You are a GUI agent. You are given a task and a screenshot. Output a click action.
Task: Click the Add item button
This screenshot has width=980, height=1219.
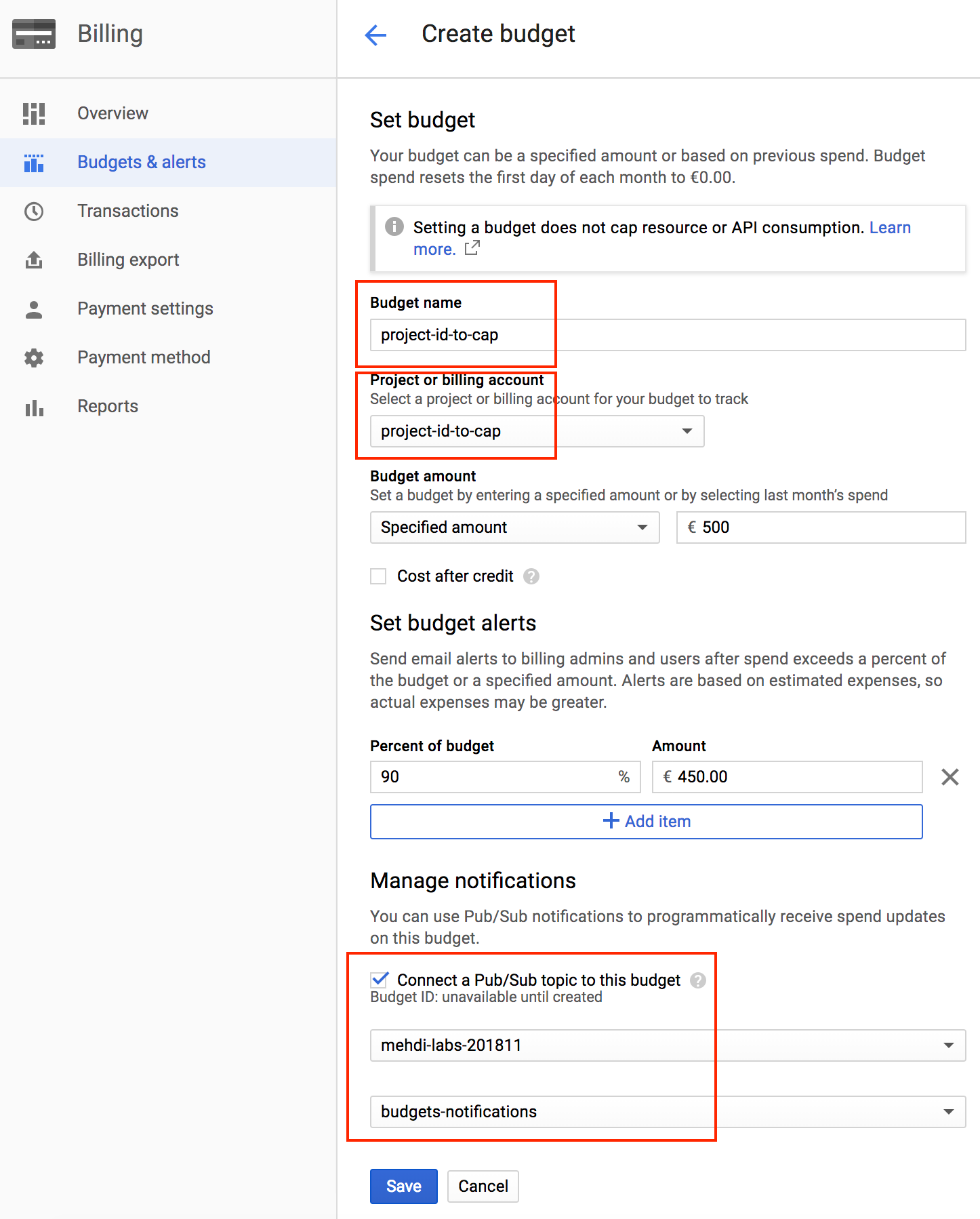coord(646,822)
